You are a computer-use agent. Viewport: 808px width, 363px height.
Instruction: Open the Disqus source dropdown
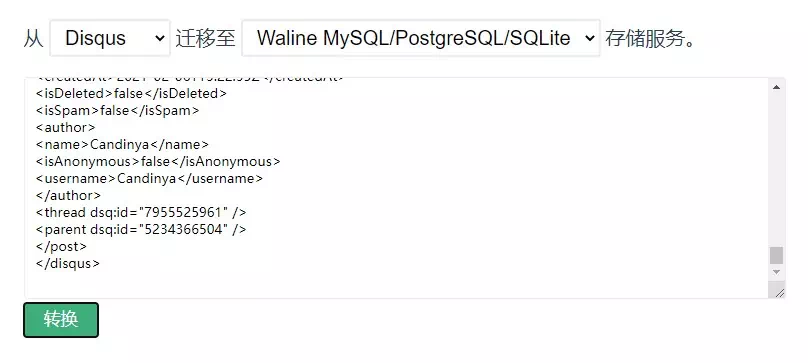110,38
